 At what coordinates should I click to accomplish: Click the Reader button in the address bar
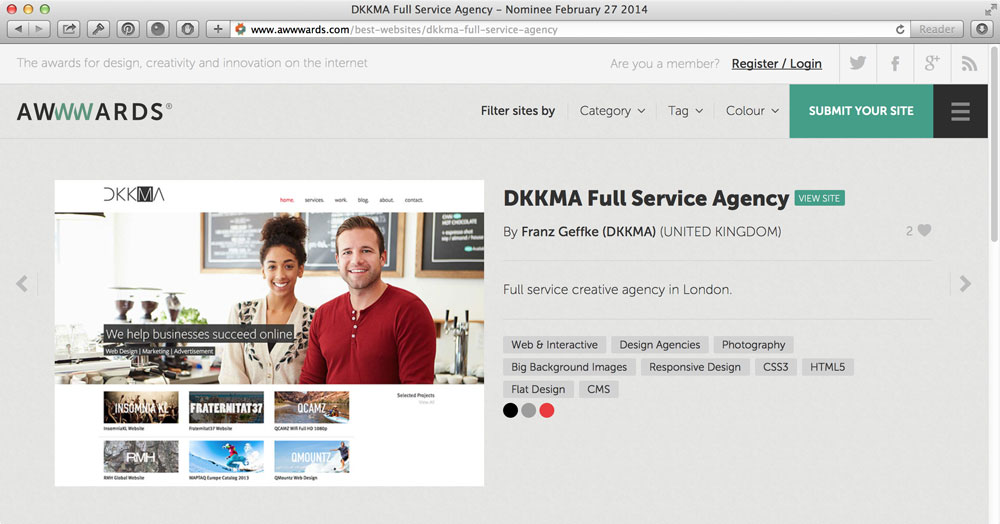937,29
